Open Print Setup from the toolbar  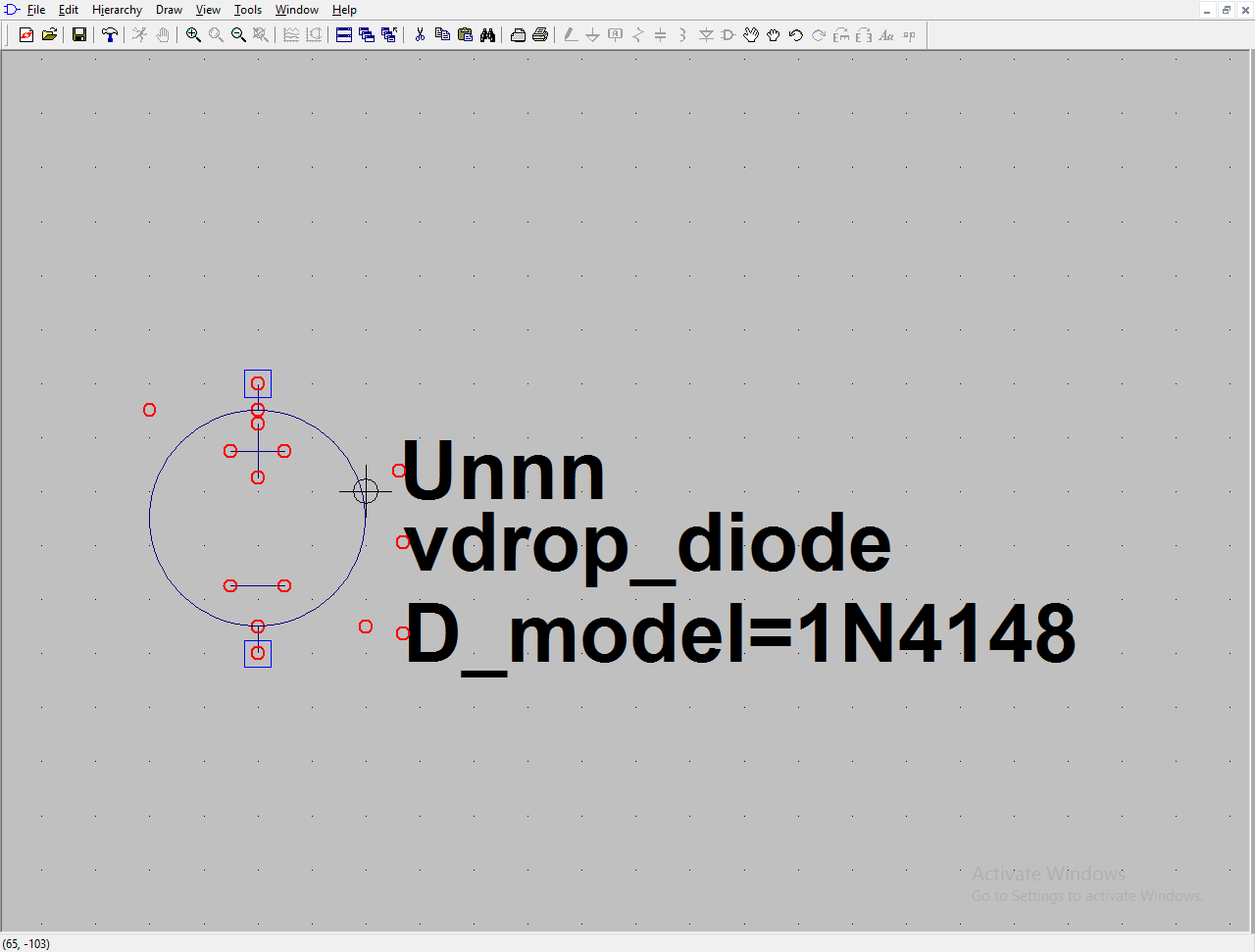(518, 35)
